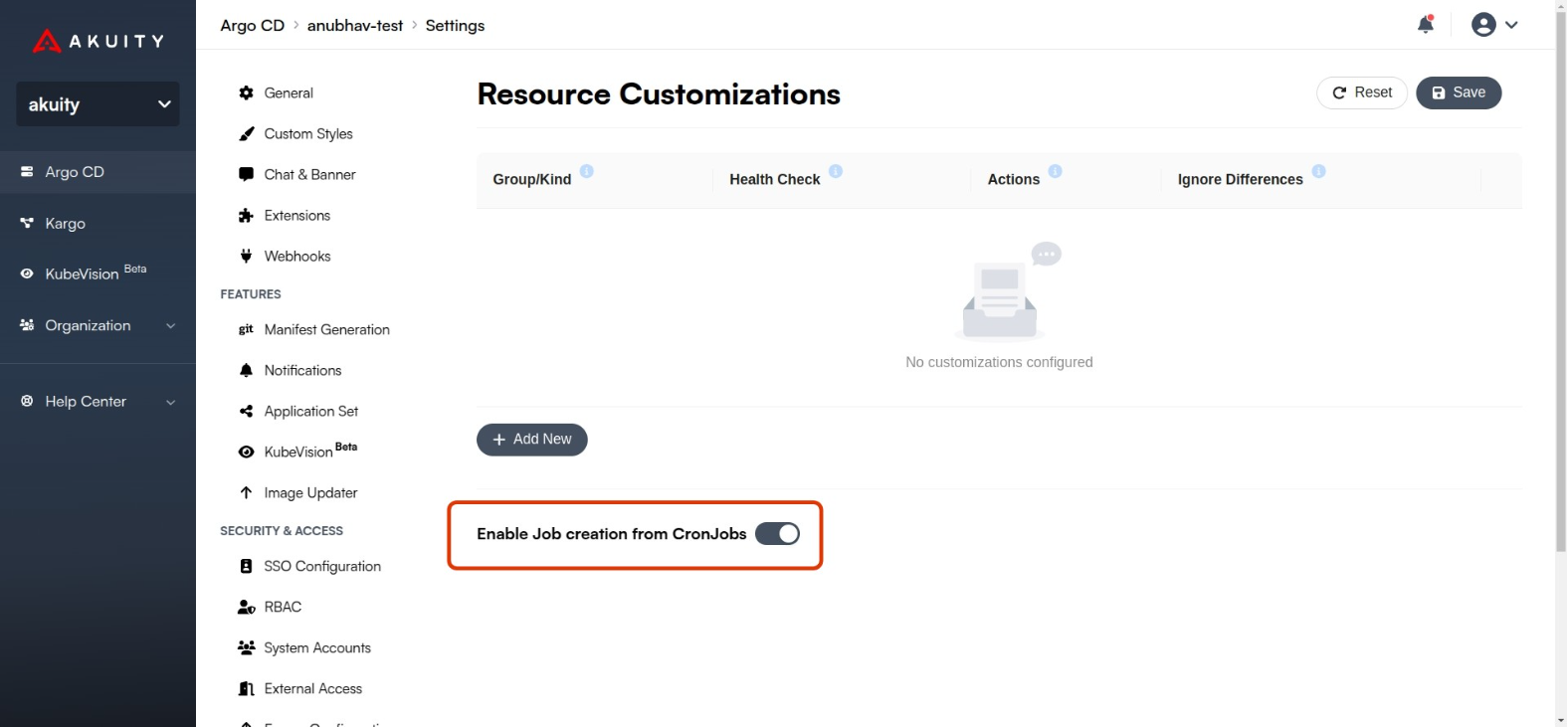Open Argo CD in the sidebar
This screenshot has width=1568, height=727.
98,172
